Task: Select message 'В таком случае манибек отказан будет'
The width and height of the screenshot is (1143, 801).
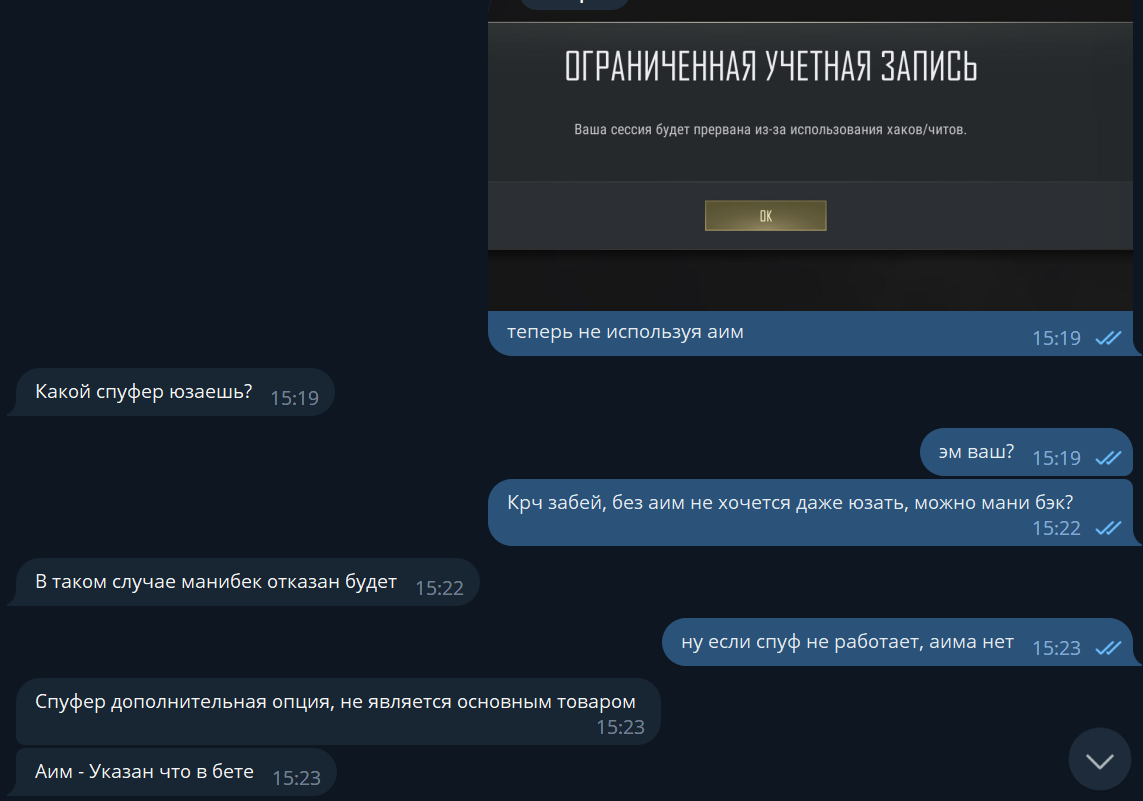Action: coord(247,582)
